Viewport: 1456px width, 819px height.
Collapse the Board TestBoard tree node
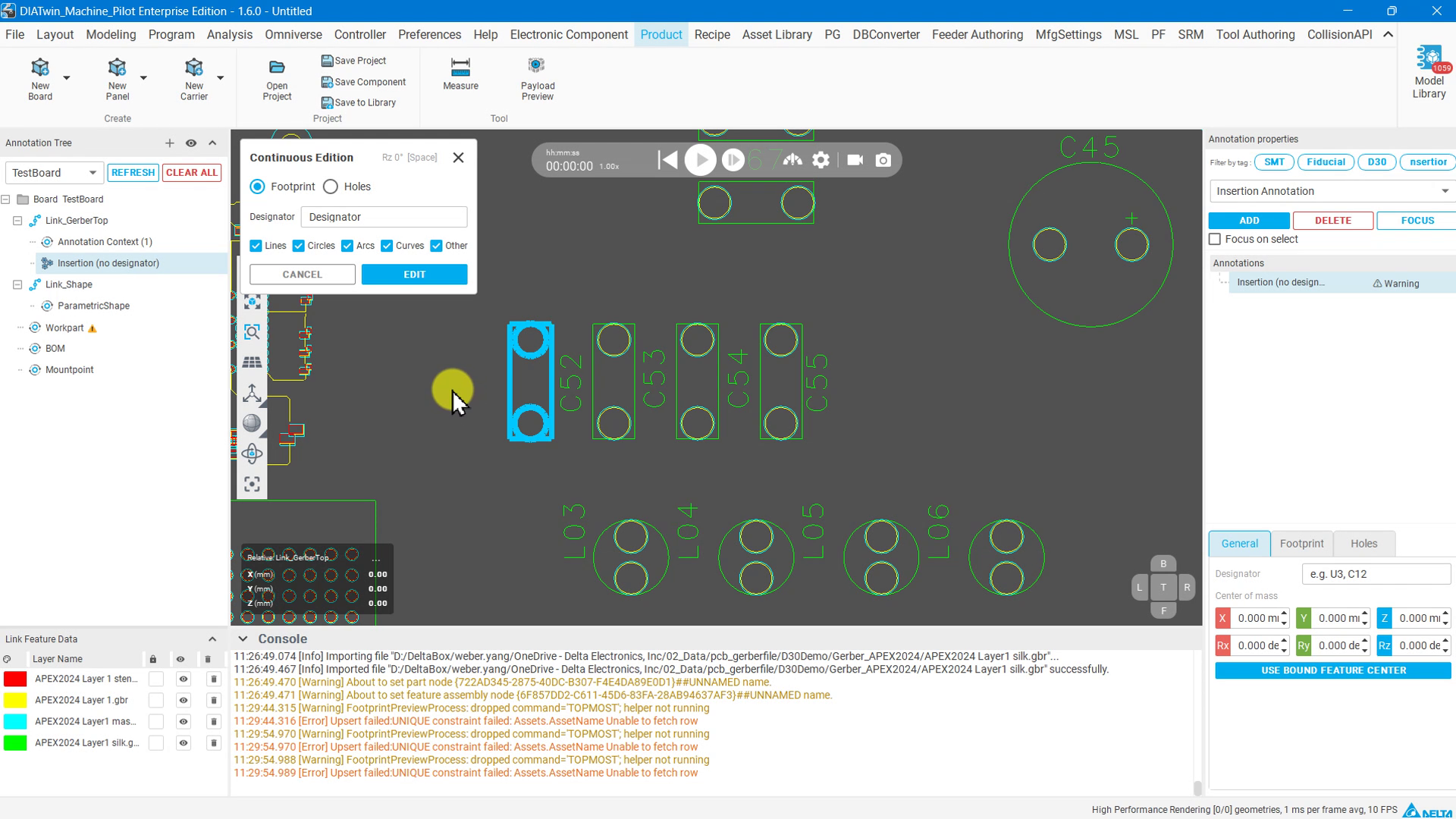pos(6,199)
